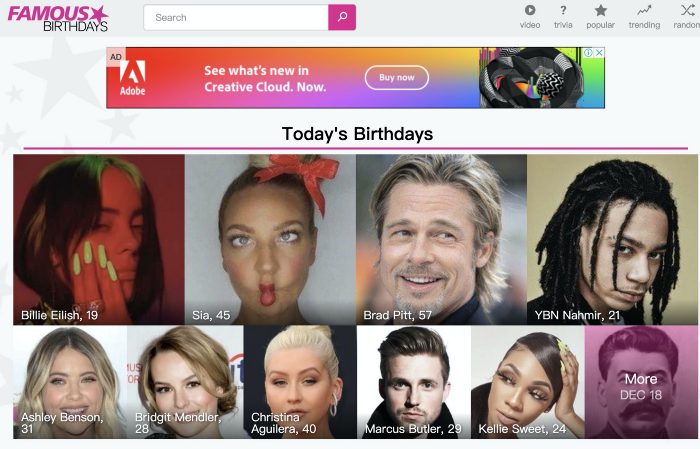Select Brad Pitt's profile tile

441,239
